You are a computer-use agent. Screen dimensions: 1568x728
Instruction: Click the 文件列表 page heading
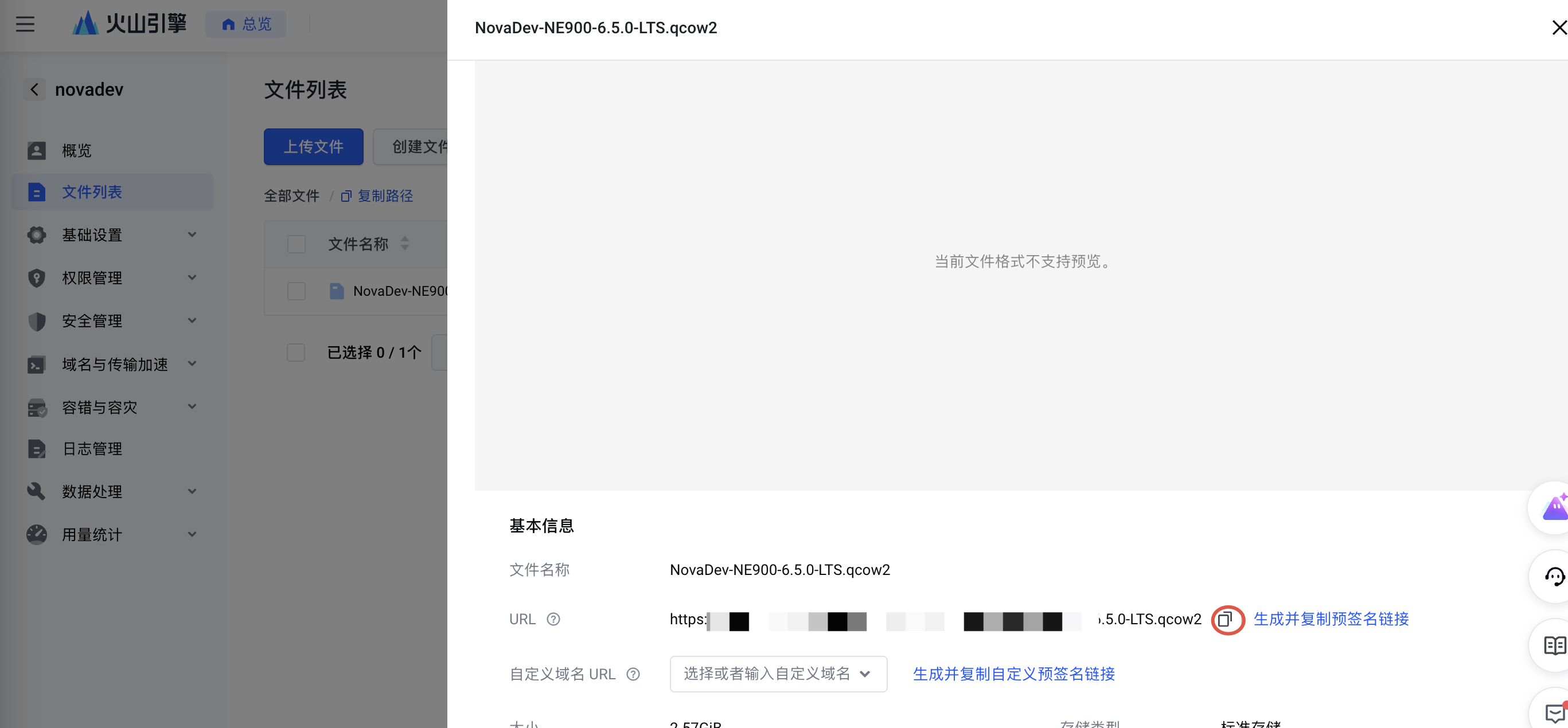click(x=306, y=90)
